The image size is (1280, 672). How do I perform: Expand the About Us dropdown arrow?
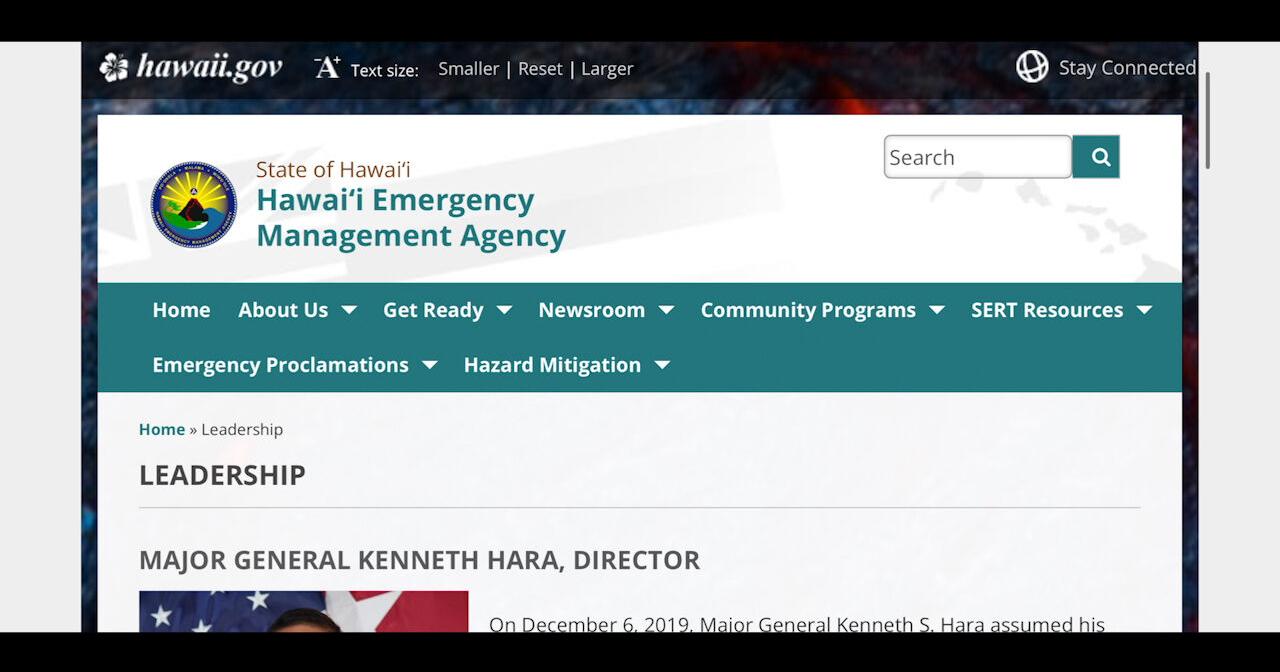pos(349,310)
